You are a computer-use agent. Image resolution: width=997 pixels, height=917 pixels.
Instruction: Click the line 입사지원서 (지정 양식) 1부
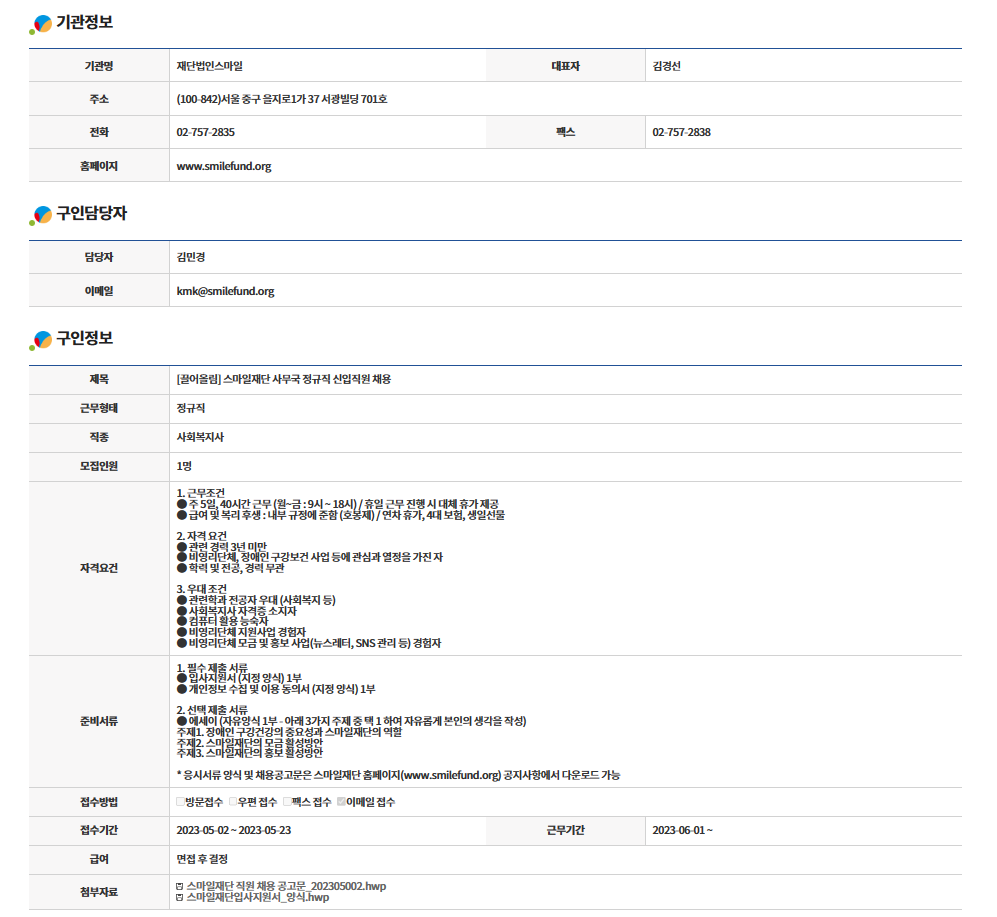[239, 679]
